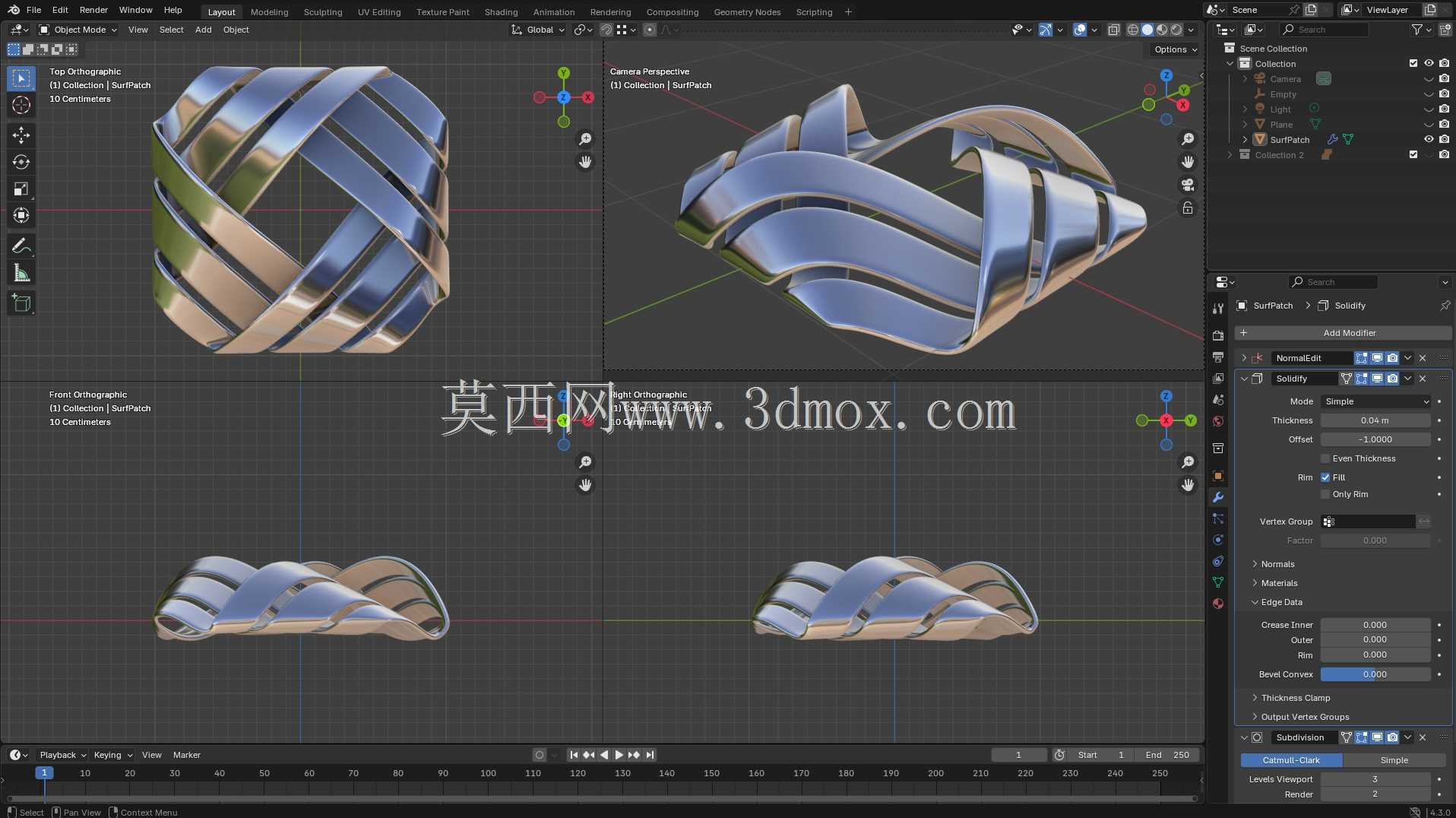Image resolution: width=1456 pixels, height=818 pixels.
Task: Toggle Subdivision modifier edit mode display
Action: [x=1362, y=737]
